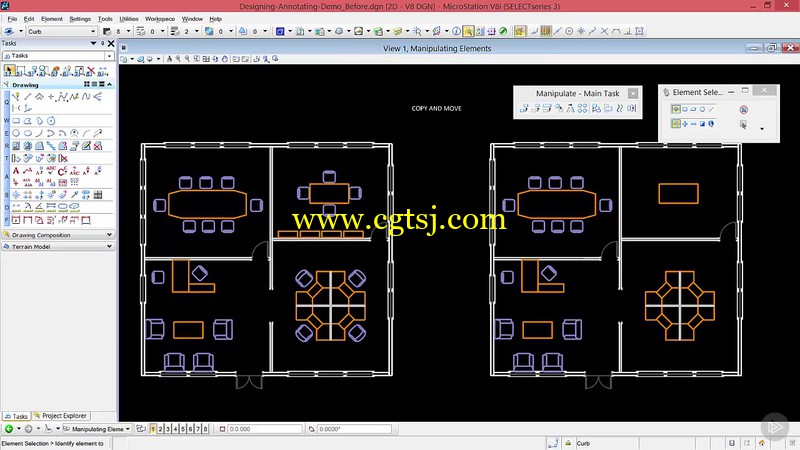Open the Help menu
800x450 pixels.
(x=215, y=19)
